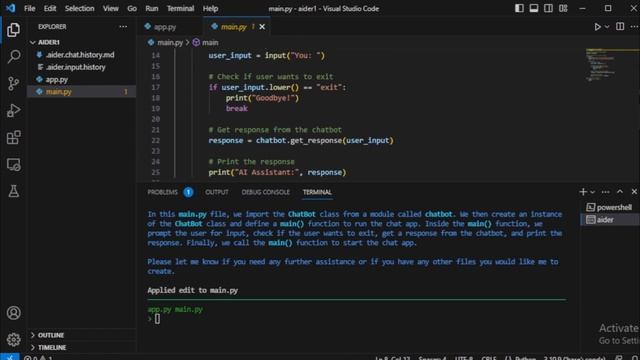Open the Manage gear icon
Image resolution: width=640 pixels, height=360 pixels.
point(13,339)
